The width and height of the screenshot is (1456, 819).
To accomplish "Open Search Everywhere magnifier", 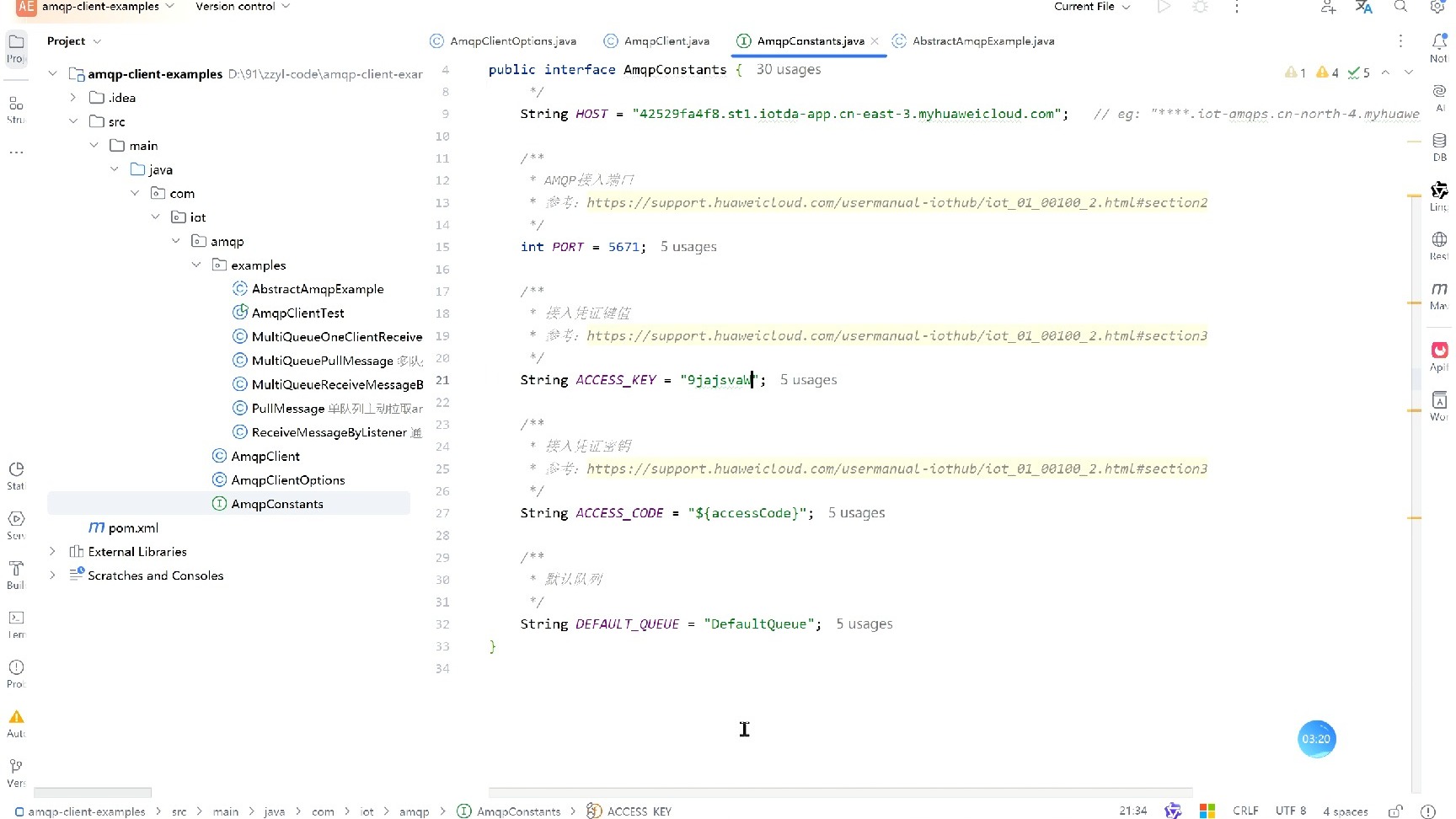I will (x=1400, y=7).
